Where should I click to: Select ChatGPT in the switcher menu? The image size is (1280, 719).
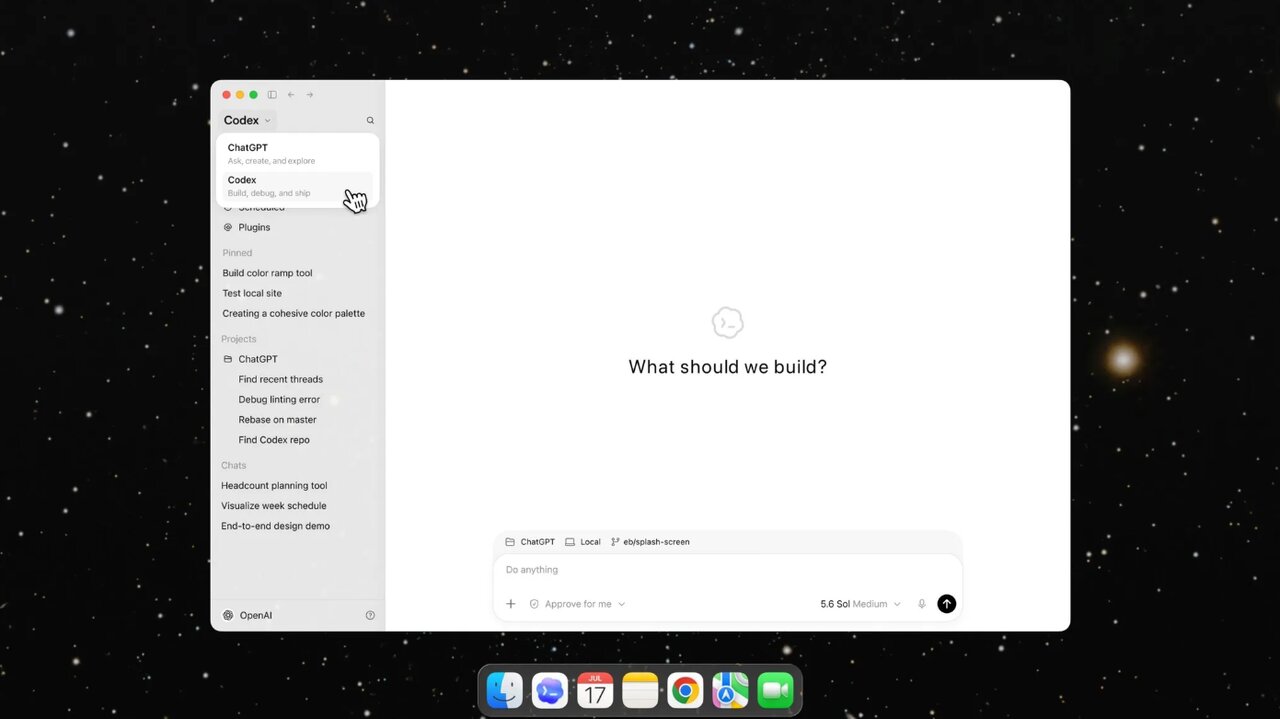coord(298,153)
